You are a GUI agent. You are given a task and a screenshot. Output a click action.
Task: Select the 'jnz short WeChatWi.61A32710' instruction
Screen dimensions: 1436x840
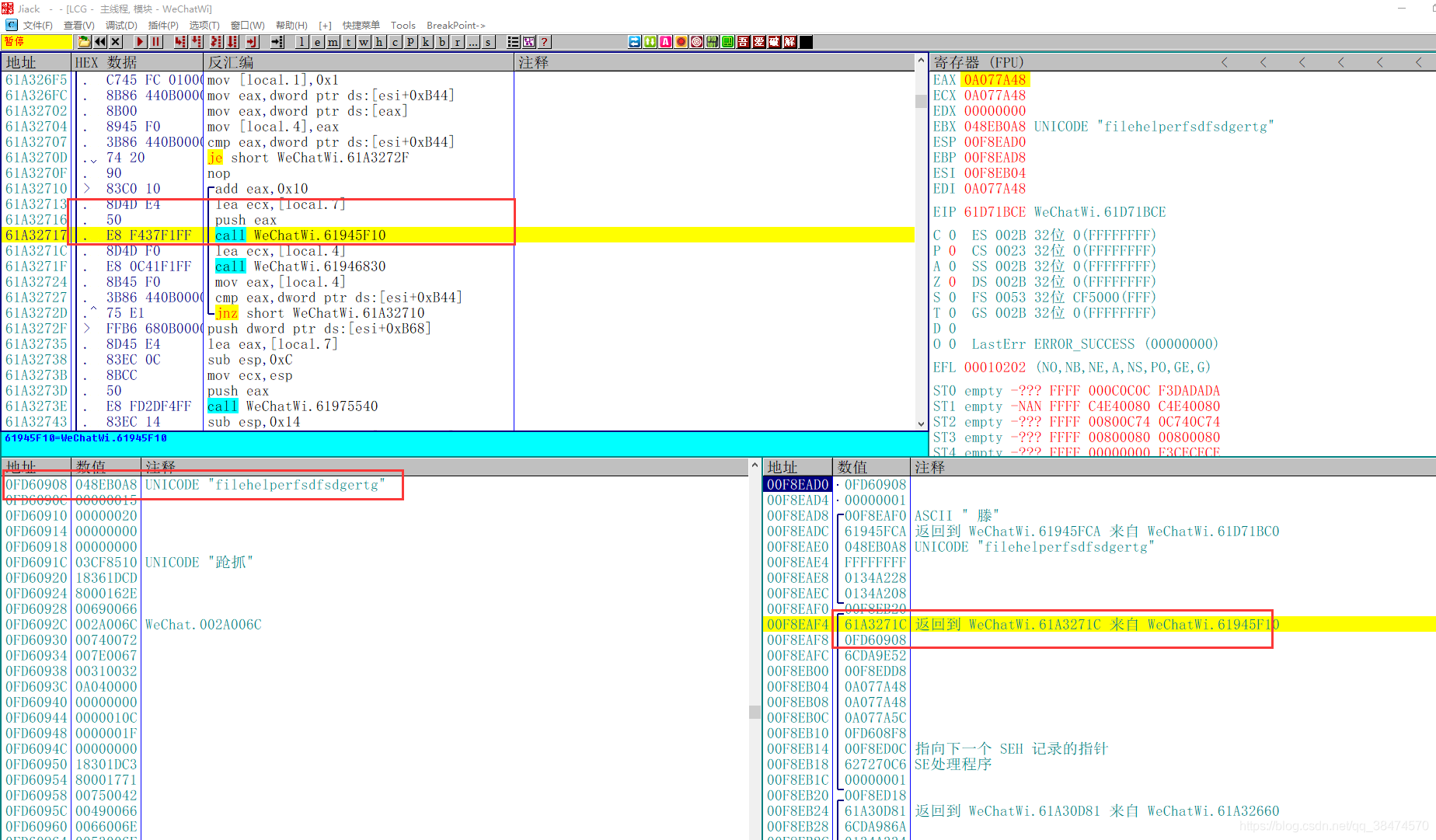(x=320, y=313)
